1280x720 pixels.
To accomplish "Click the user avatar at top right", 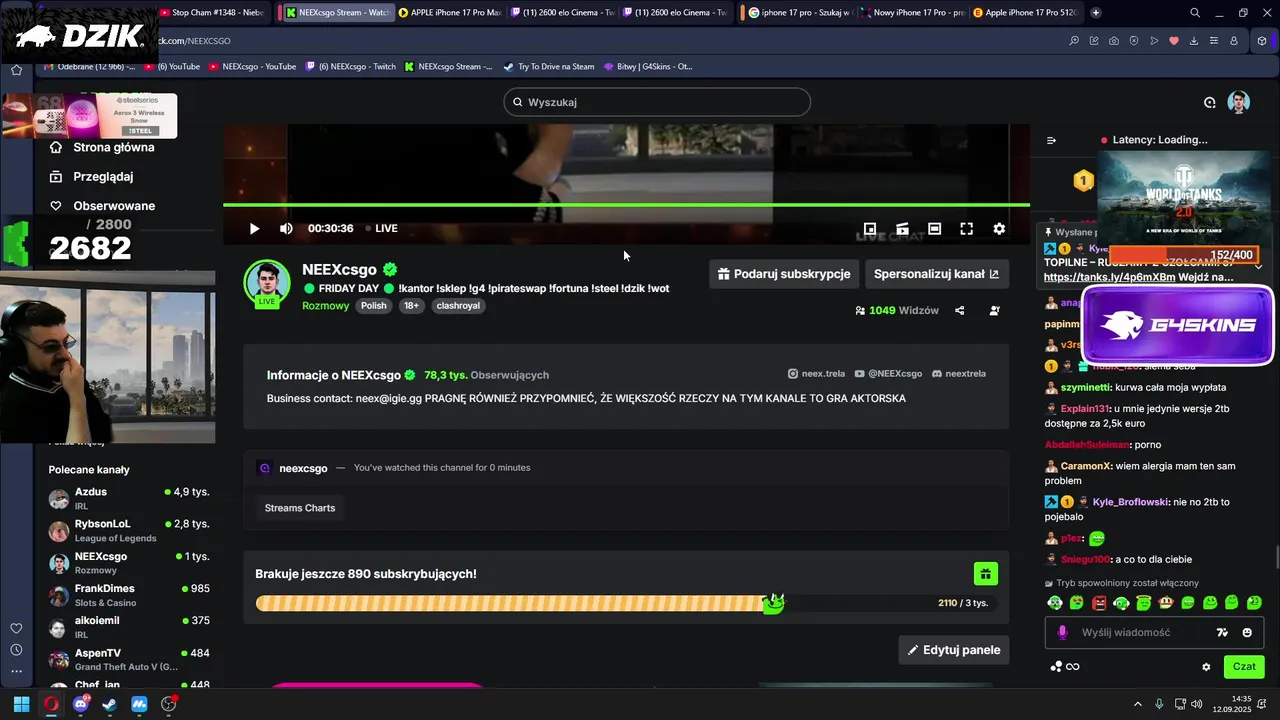I will (x=1239, y=102).
